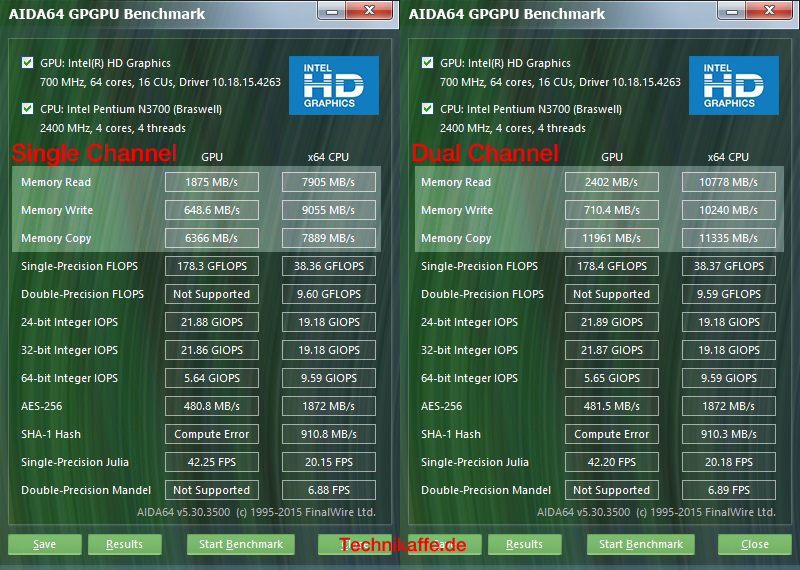This screenshot has width=800, height=570.
Task: Select dual channel CPU copy 11335 MB/s
Action: [x=729, y=238]
